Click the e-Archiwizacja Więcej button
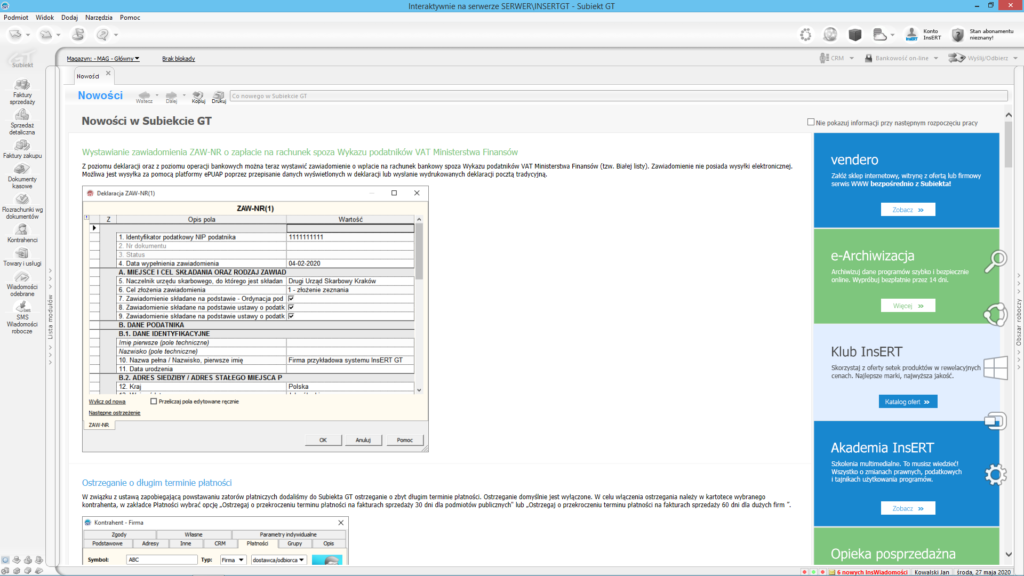Viewport: 1024px width, 576px height. click(x=908, y=306)
